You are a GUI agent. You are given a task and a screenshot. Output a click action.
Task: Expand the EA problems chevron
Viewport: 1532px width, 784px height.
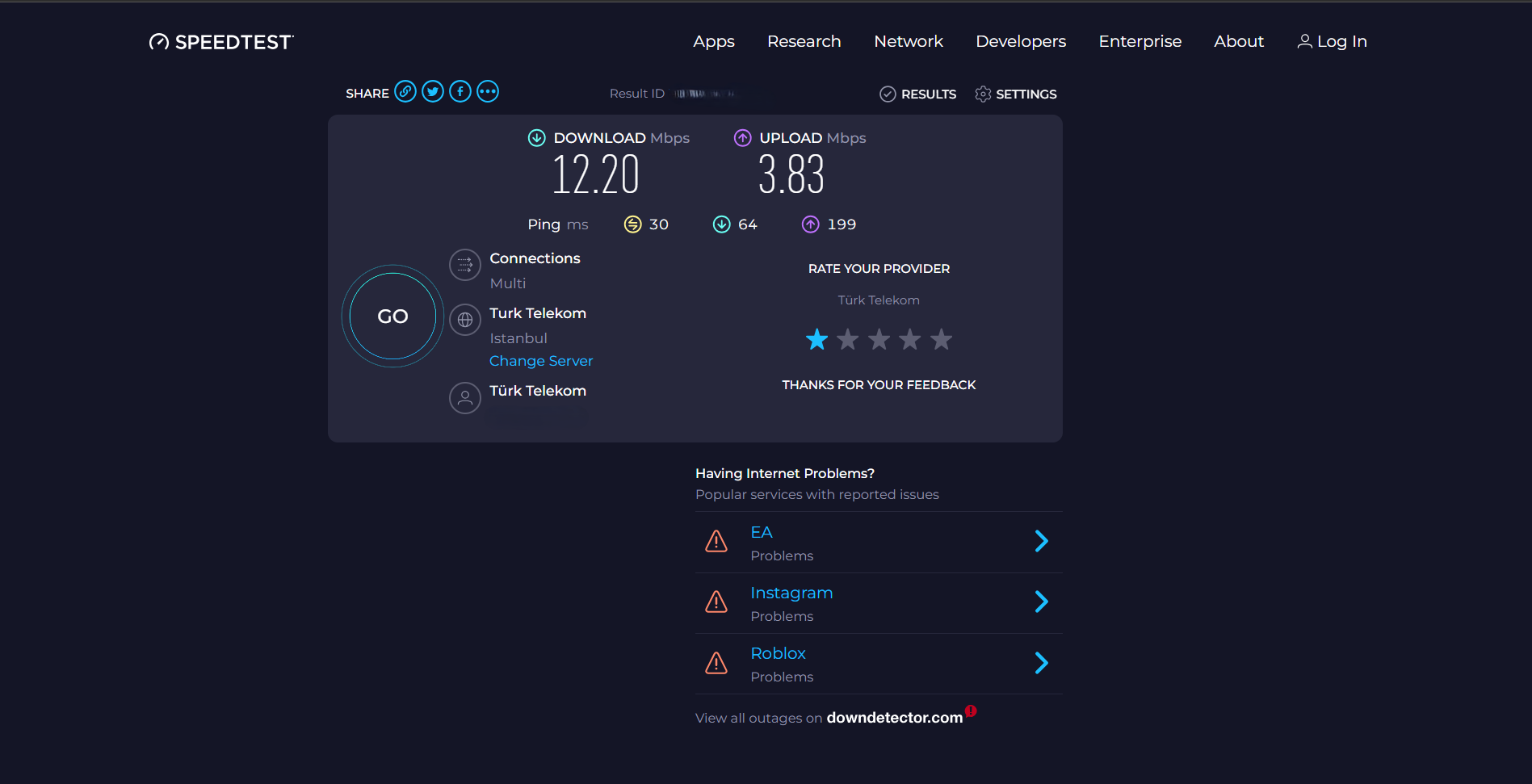pyautogui.click(x=1042, y=541)
